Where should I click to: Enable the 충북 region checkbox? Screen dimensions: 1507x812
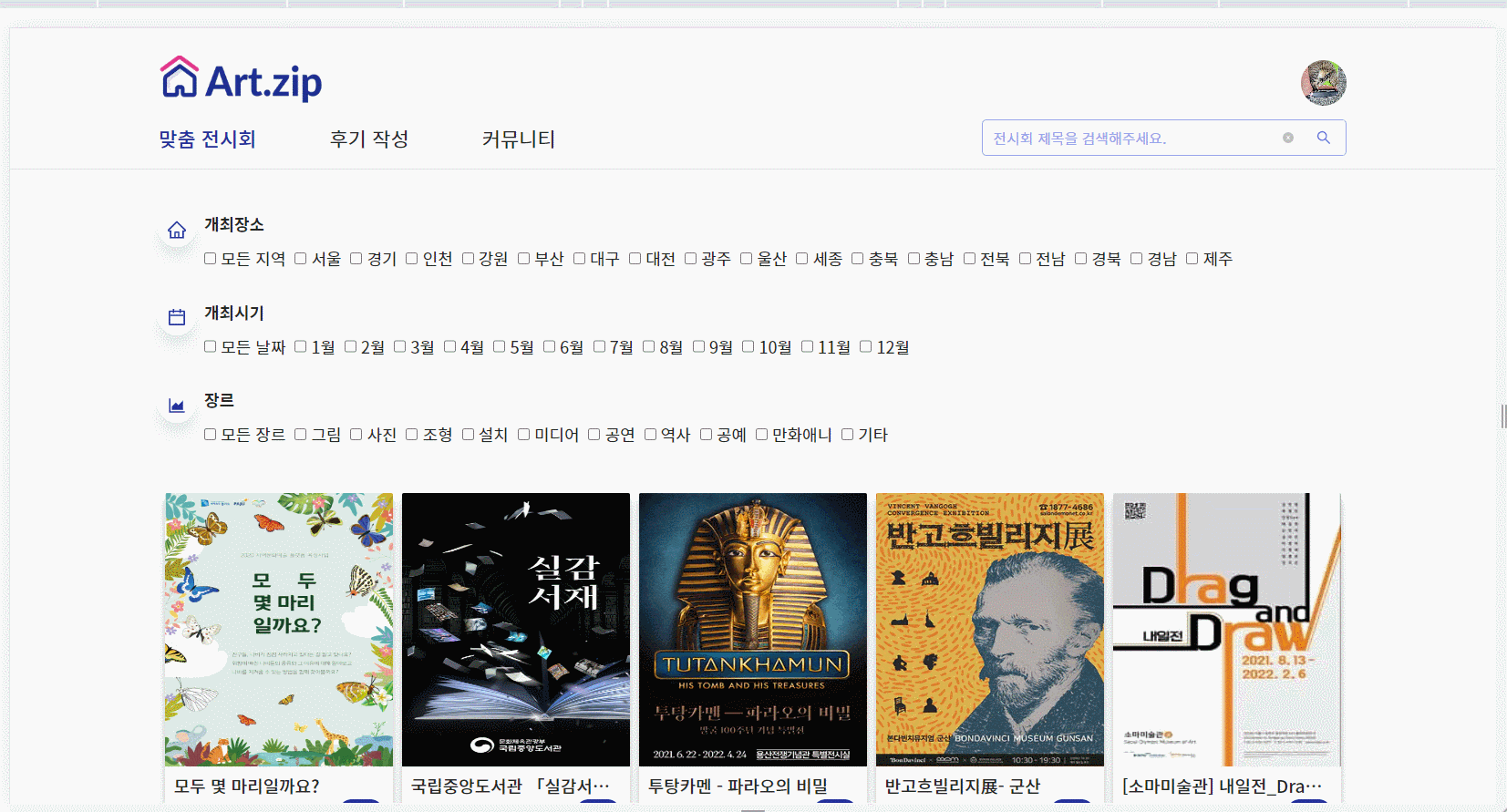coord(858,259)
